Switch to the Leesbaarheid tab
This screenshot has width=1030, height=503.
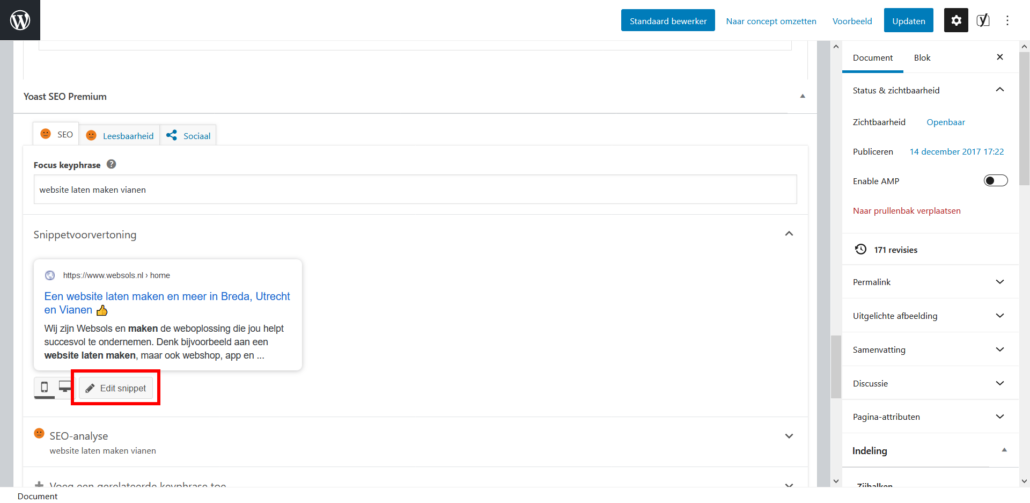point(120,135)
